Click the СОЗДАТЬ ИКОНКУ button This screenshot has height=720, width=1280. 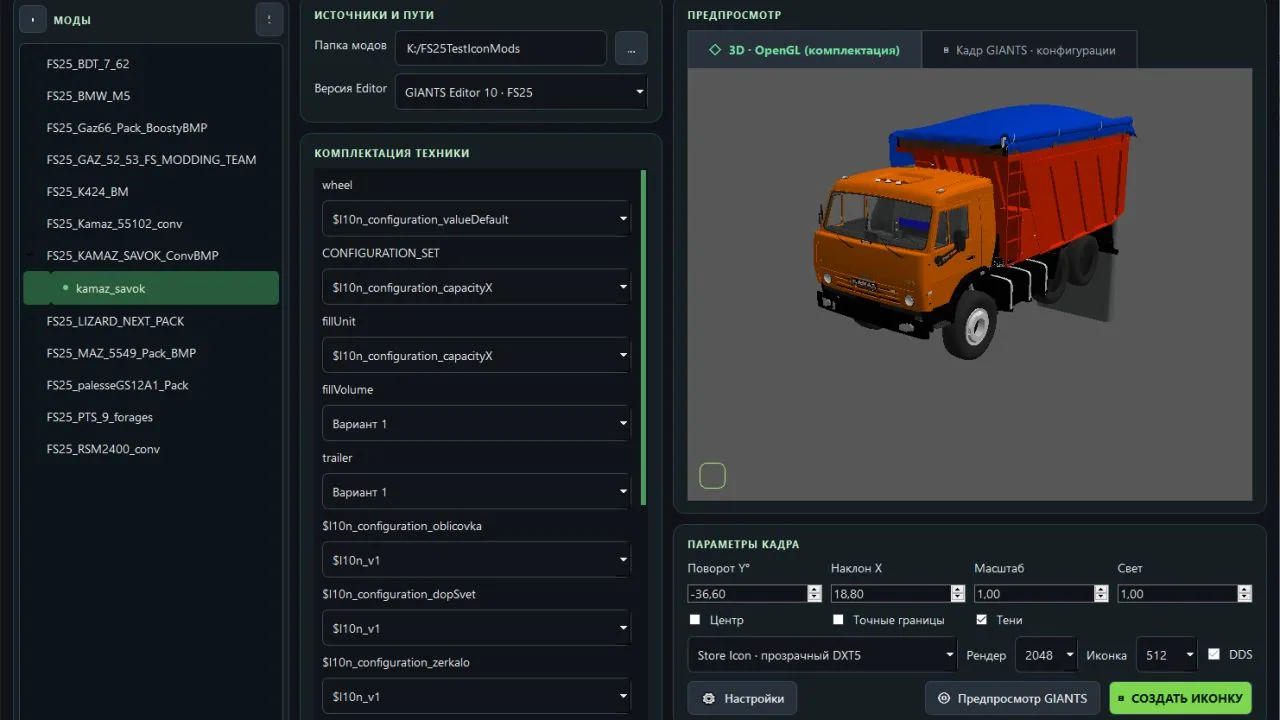click(1180, 698)
